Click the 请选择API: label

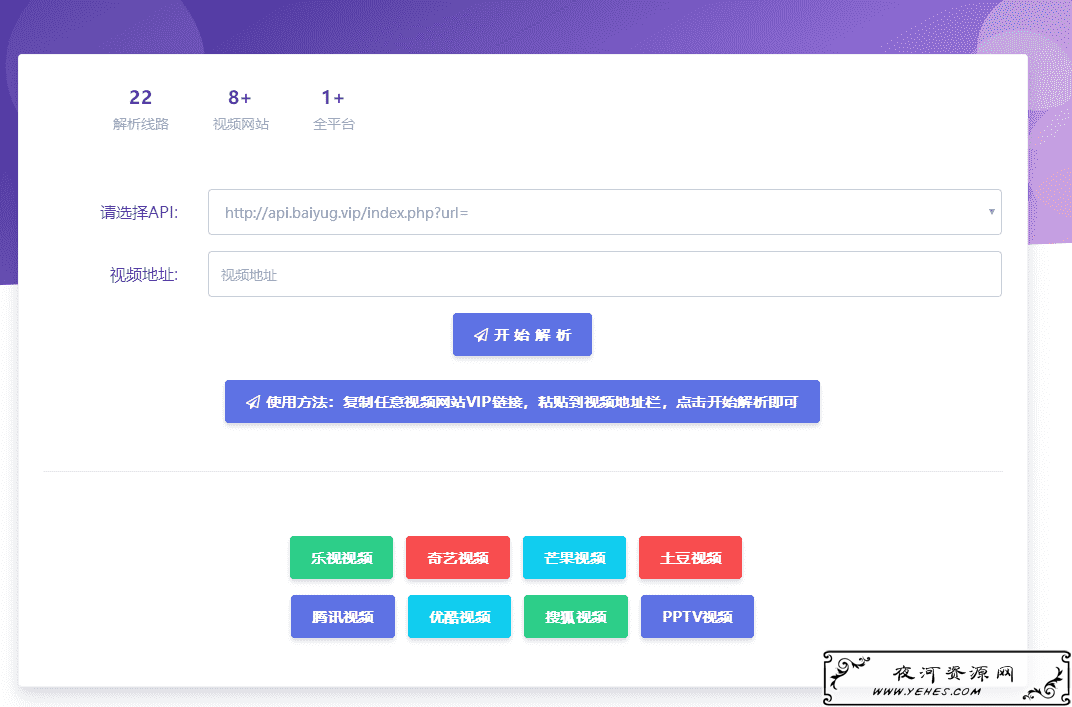[139, 212]
